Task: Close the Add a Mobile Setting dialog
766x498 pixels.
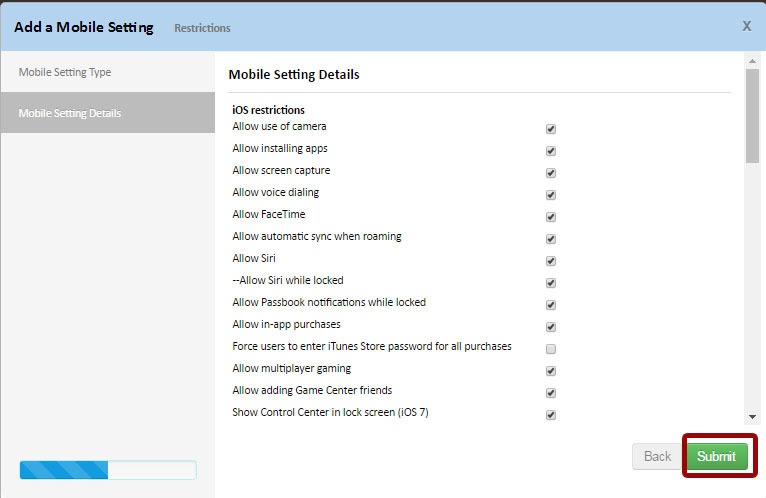Action: click(x=746, y=26)
